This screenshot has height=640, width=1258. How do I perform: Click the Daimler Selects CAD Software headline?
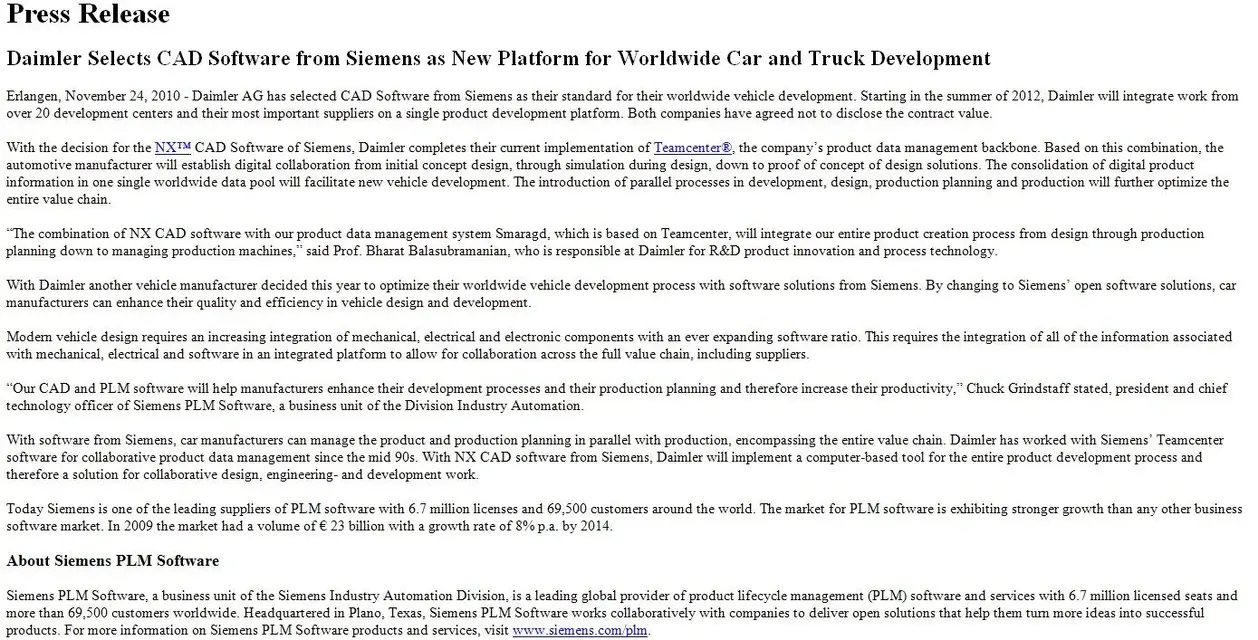pos(498,58)
